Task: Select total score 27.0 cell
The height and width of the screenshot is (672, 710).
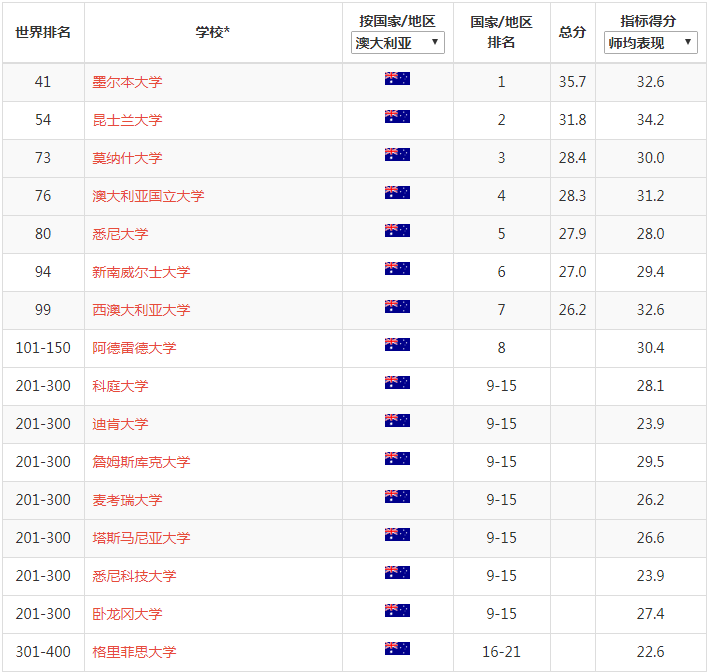Action: (x=572, y=272)
